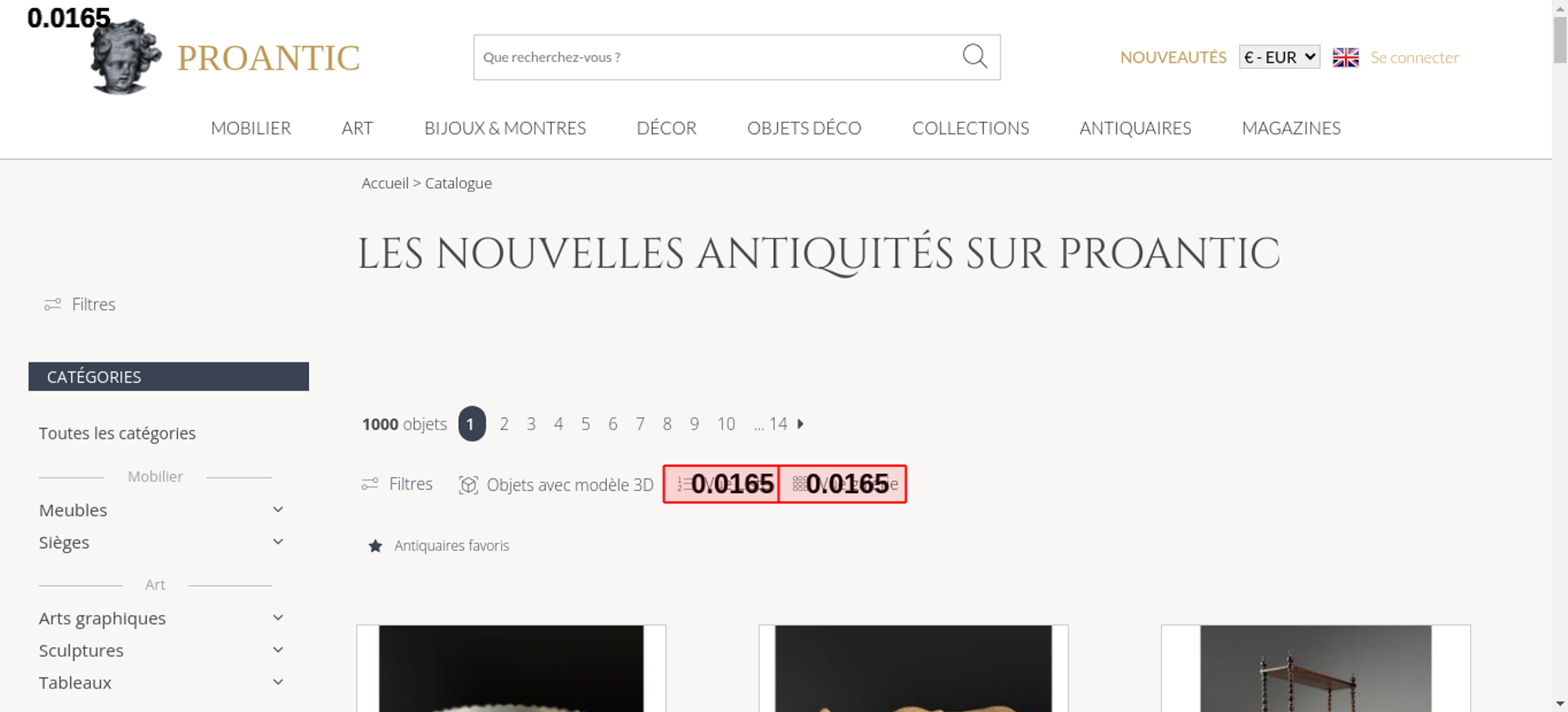This screenshot has height=712, width=1568.
Task: Expand the Meubles category
Action: coord(278,510)
